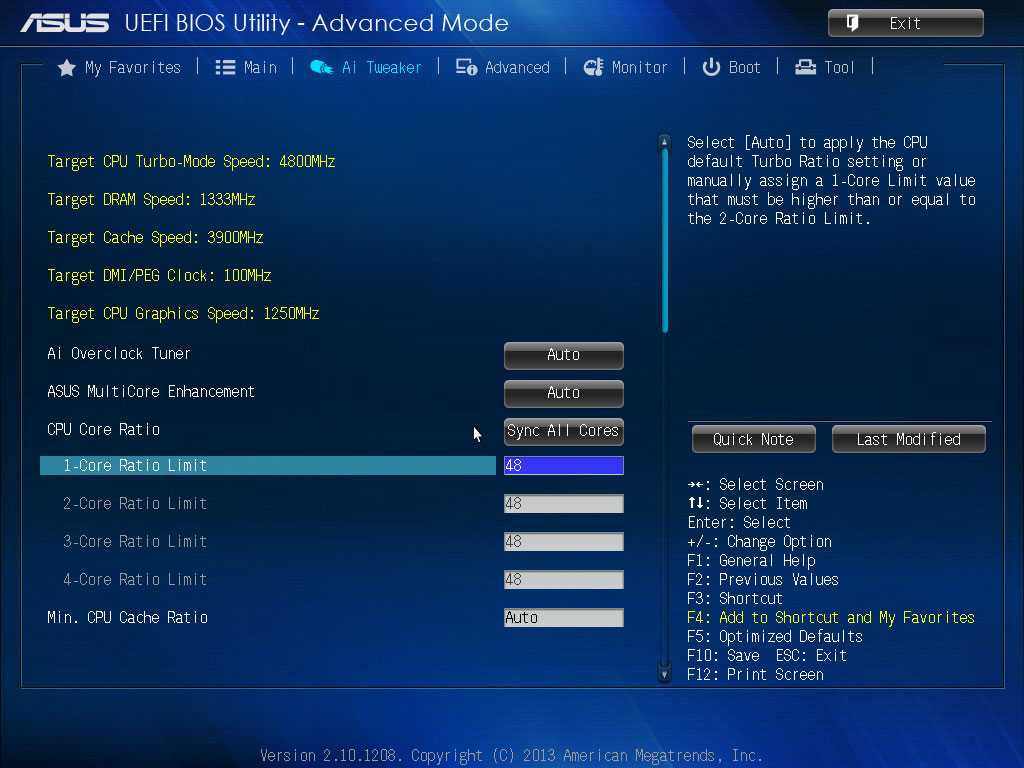Open the Ai Overclock Tuner Auto dropdown
This screenshot has height=768, width=1024.
tap(564, 355)
